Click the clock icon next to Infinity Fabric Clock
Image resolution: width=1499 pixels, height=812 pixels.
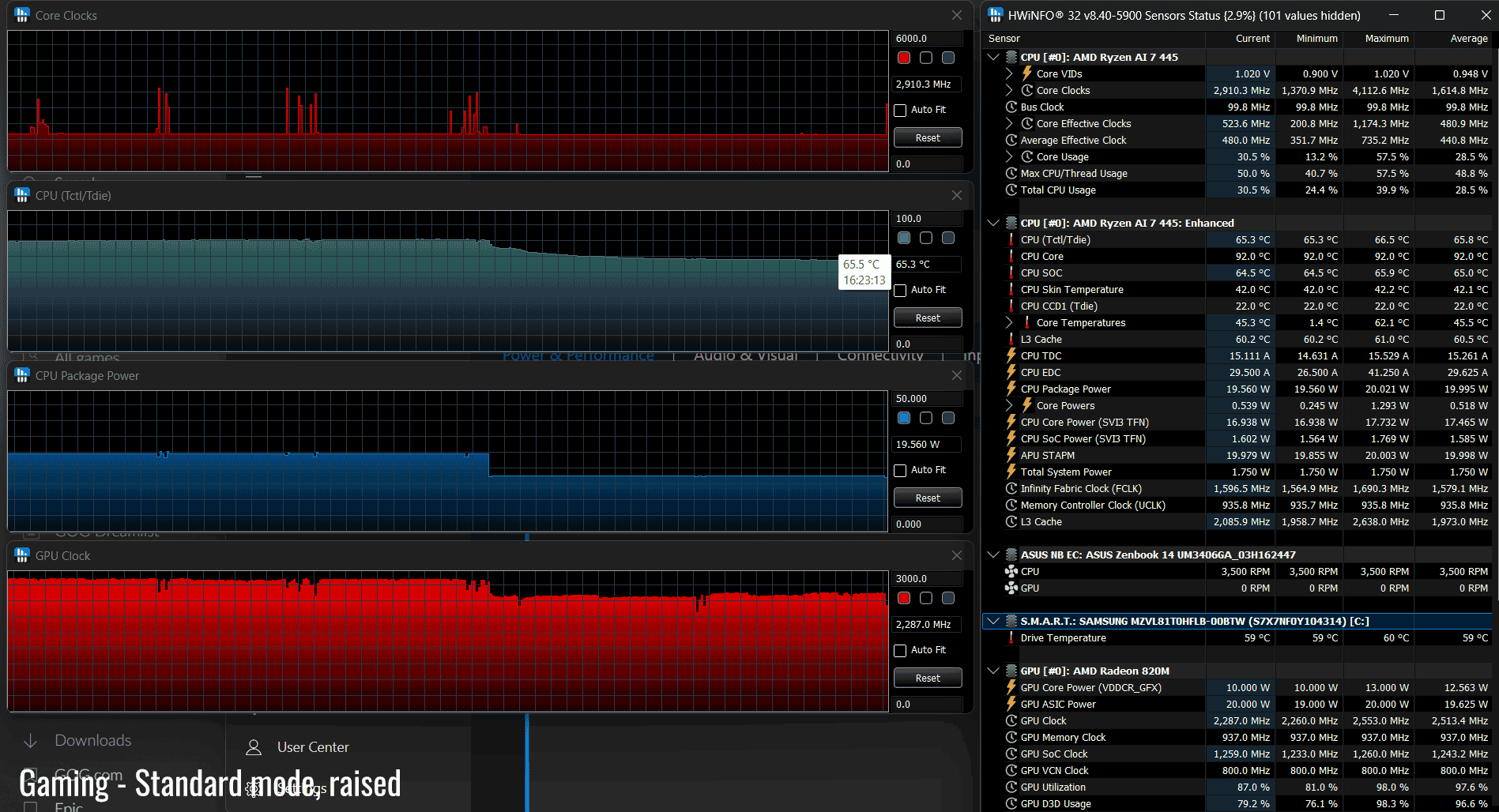[x=1011, y=488]
